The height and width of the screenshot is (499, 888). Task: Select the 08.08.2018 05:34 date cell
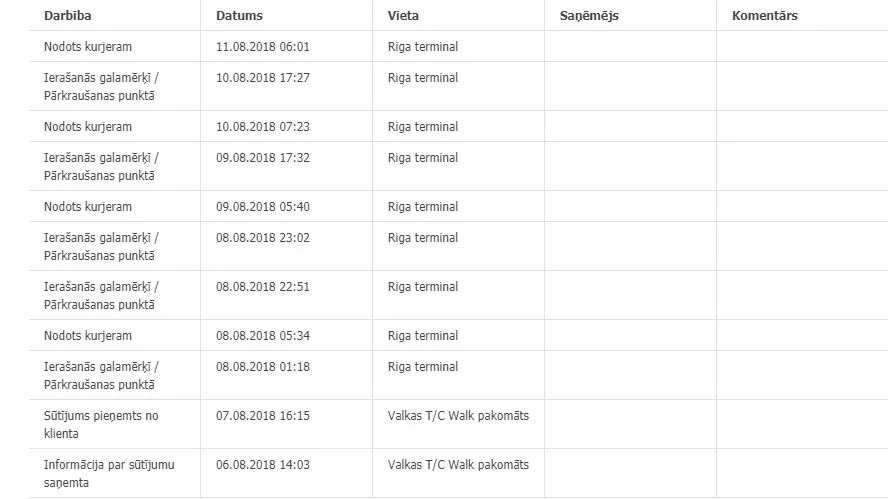tap(263, 336)
